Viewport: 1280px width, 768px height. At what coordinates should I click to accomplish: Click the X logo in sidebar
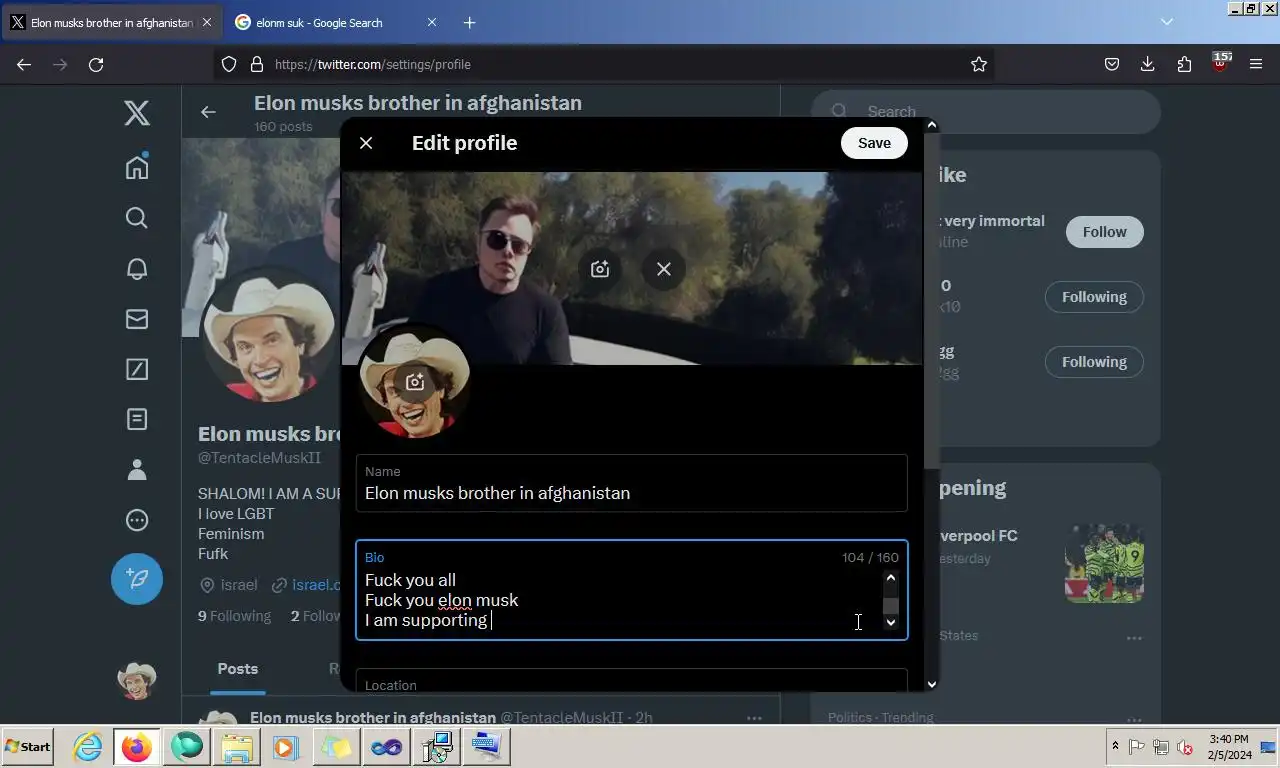tap(137, 112)
